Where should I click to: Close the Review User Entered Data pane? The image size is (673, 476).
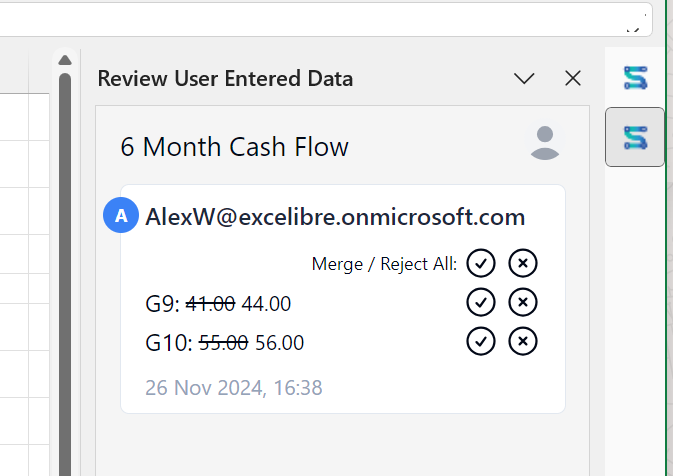(573, 78)
